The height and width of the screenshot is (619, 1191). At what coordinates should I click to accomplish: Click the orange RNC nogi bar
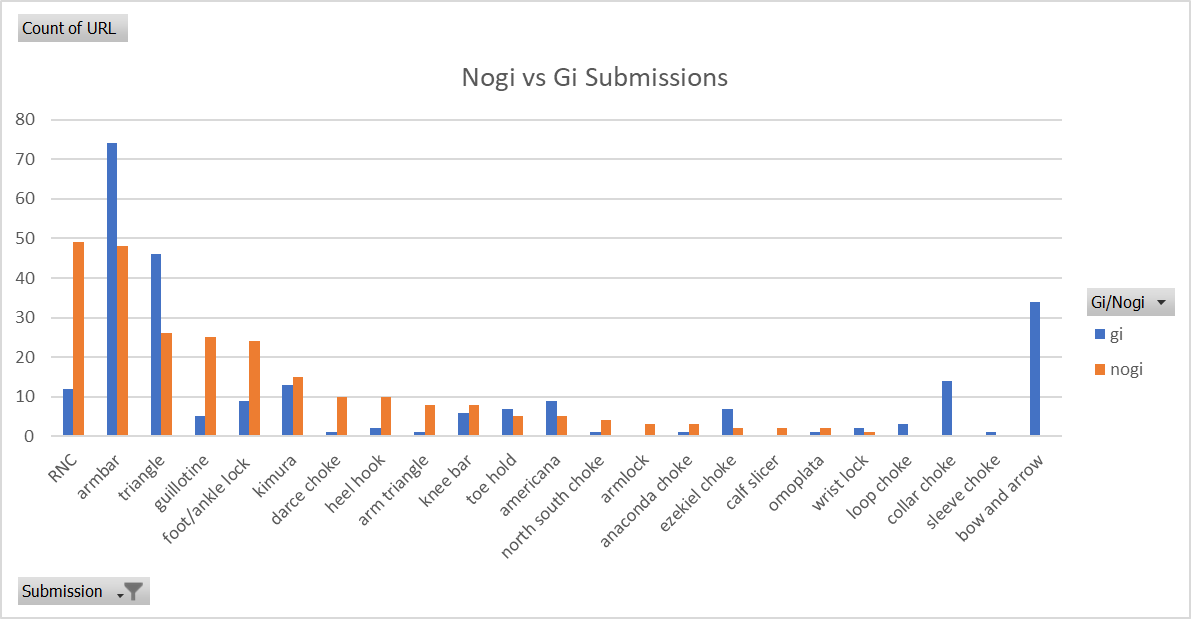click(x=78, y=338)
